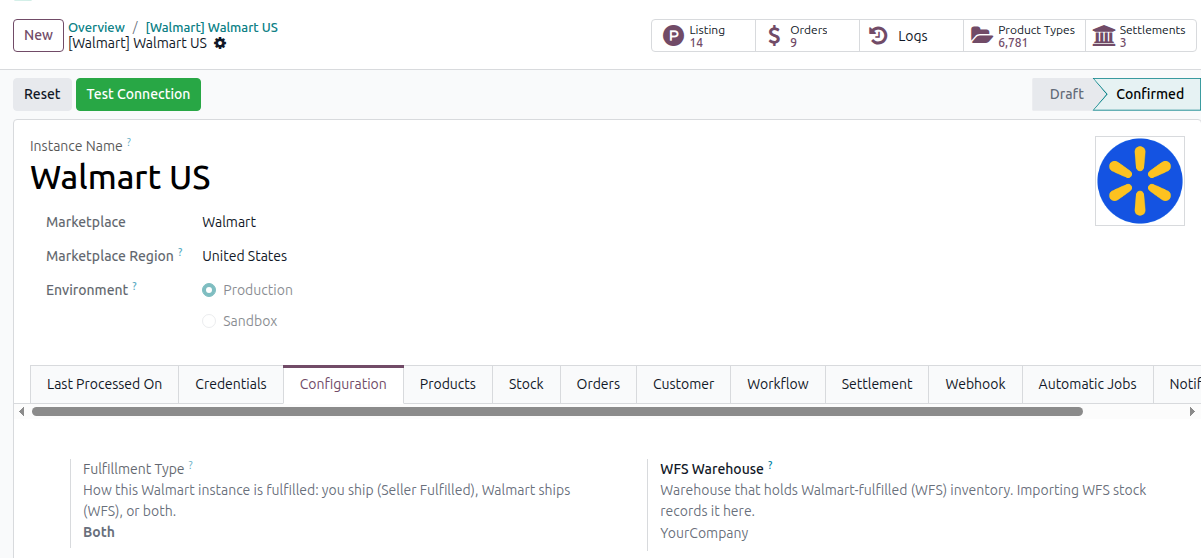Select the Sandbox environment radio button
Viewport: 1201px width, 558px height.
(x=209, y=321)
